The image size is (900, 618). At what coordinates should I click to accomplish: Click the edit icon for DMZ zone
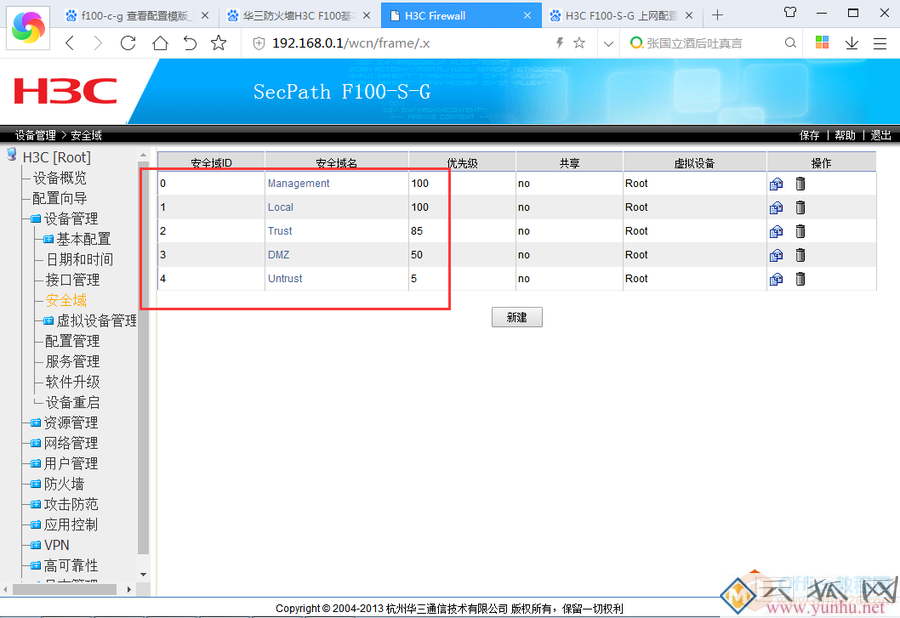[x=776, y=255]
